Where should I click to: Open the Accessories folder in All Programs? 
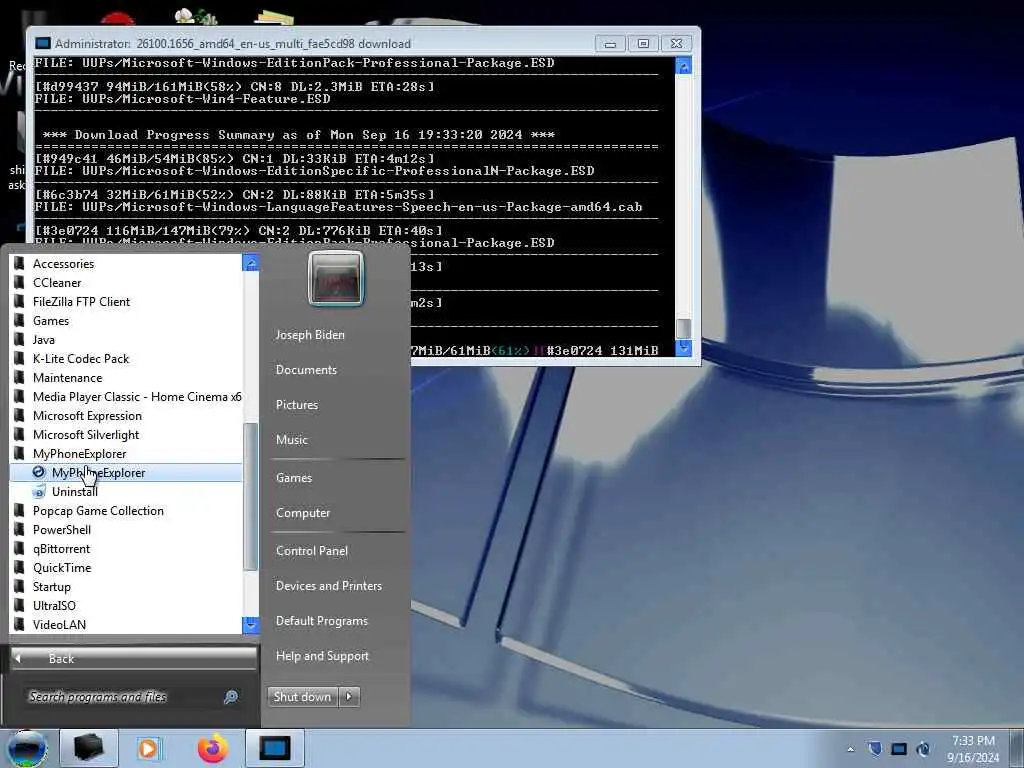[63, 264]
